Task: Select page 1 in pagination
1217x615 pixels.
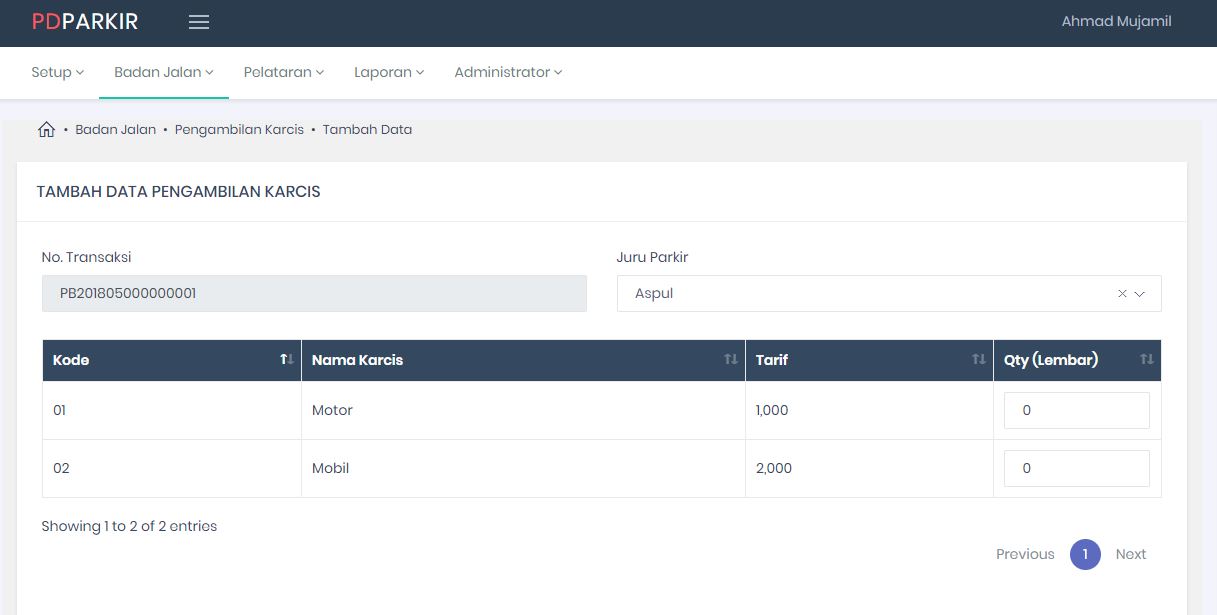Action: tap(1085, 554)
